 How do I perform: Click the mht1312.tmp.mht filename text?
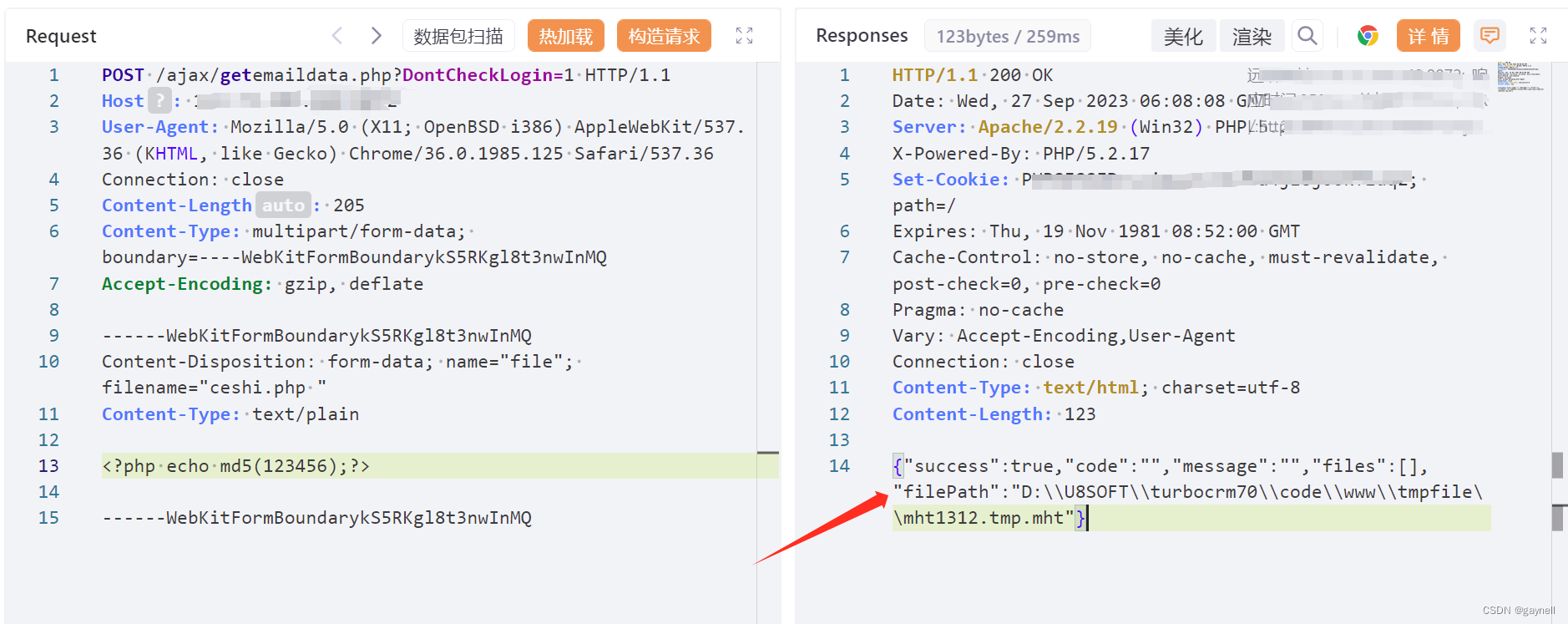tap(984, 517)
